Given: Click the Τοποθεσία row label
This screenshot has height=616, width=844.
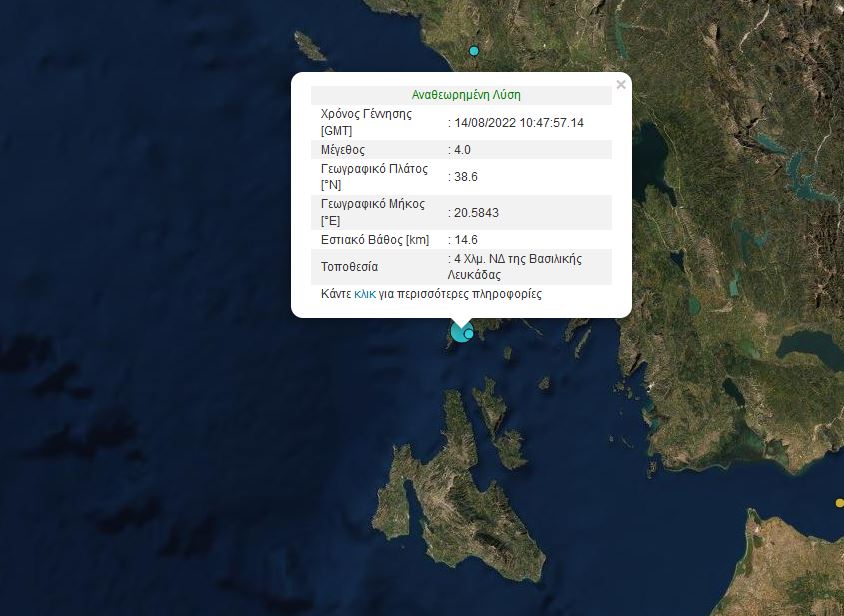Looking at the screenshot, I should [350, 267].
